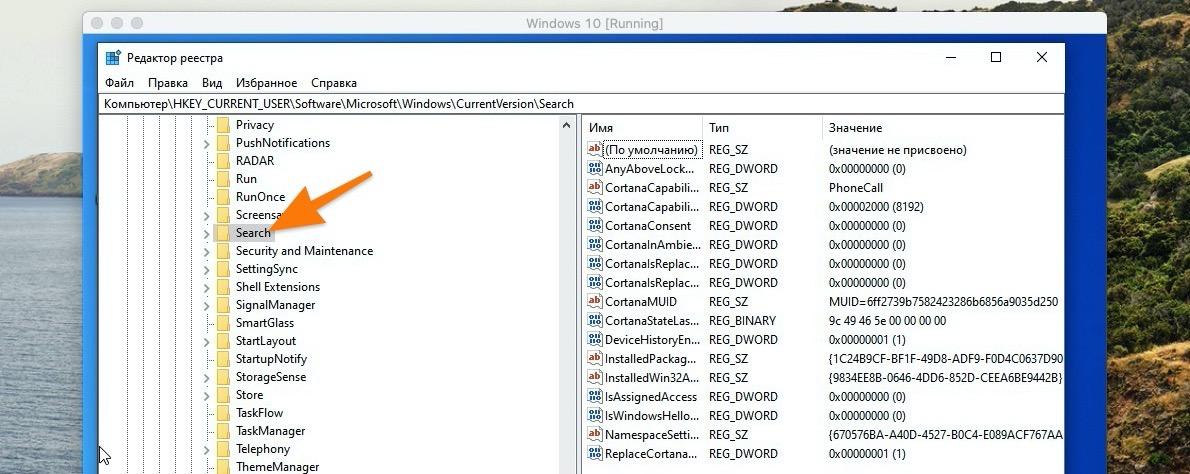Click the string icon beside InstalledPackag value

(595, 358)
